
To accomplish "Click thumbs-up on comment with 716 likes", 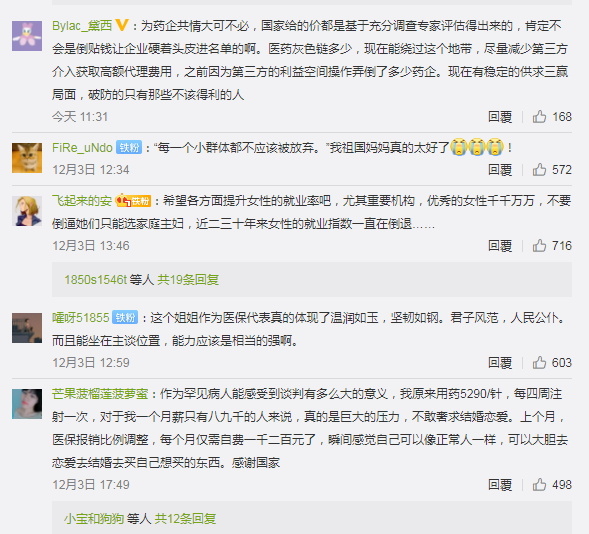I will click(539, 246).
